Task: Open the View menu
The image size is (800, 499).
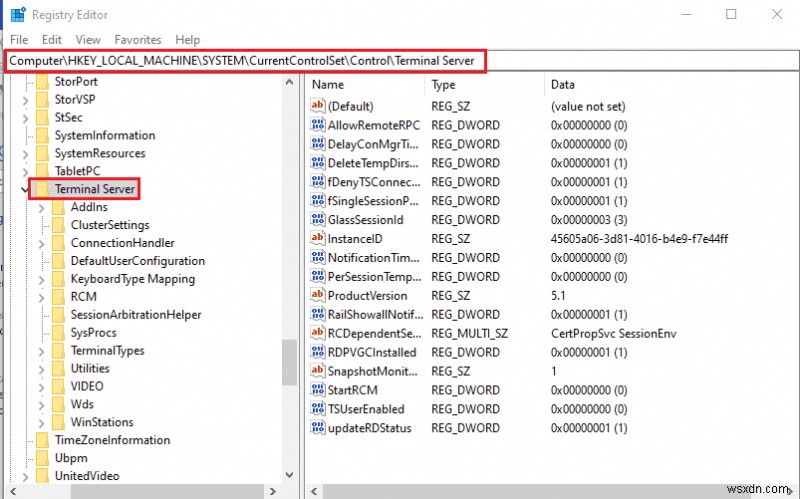Action: pos(88,40)
